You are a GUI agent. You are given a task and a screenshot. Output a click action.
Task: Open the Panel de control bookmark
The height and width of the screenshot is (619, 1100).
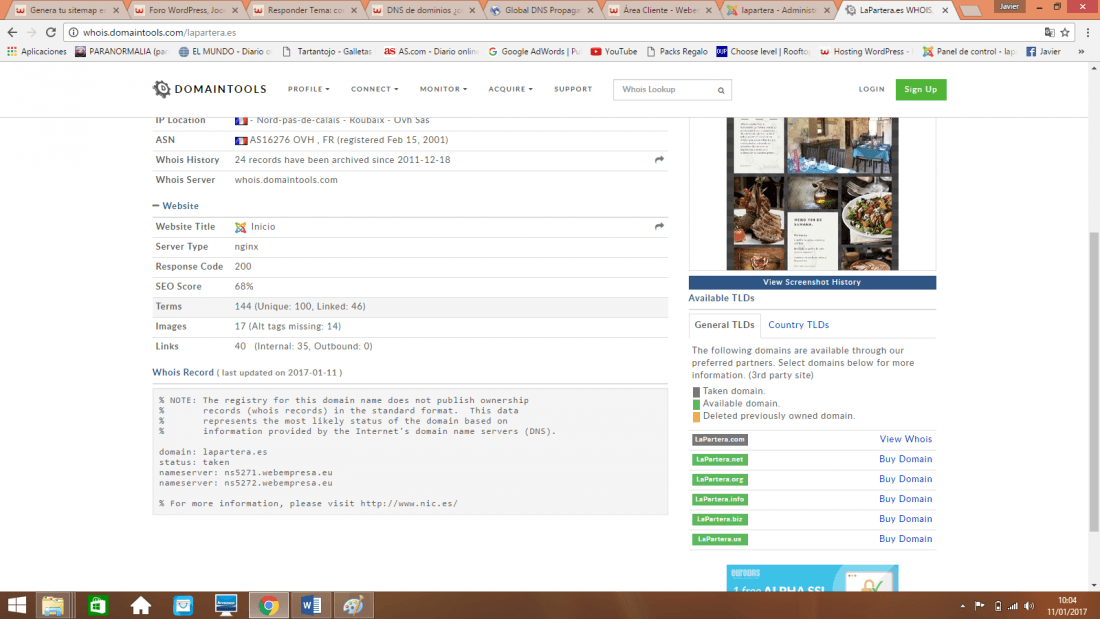[x=969, y=51]
